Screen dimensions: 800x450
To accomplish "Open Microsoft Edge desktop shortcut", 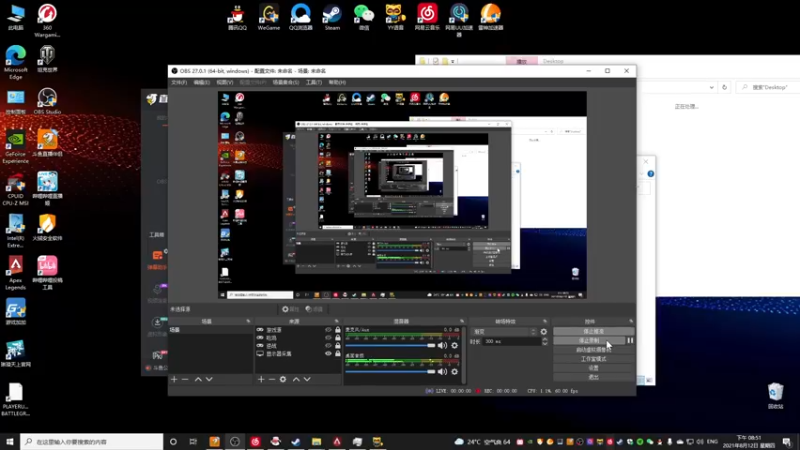I will tap(16, 62).
